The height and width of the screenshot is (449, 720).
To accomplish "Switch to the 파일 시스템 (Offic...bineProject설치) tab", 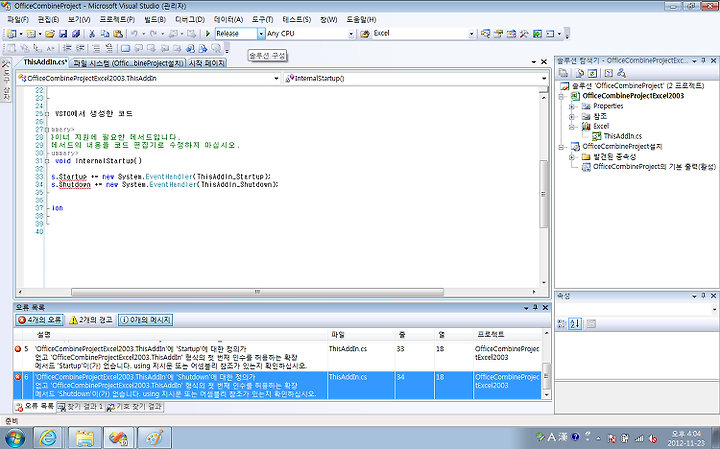I will (128, 63).
